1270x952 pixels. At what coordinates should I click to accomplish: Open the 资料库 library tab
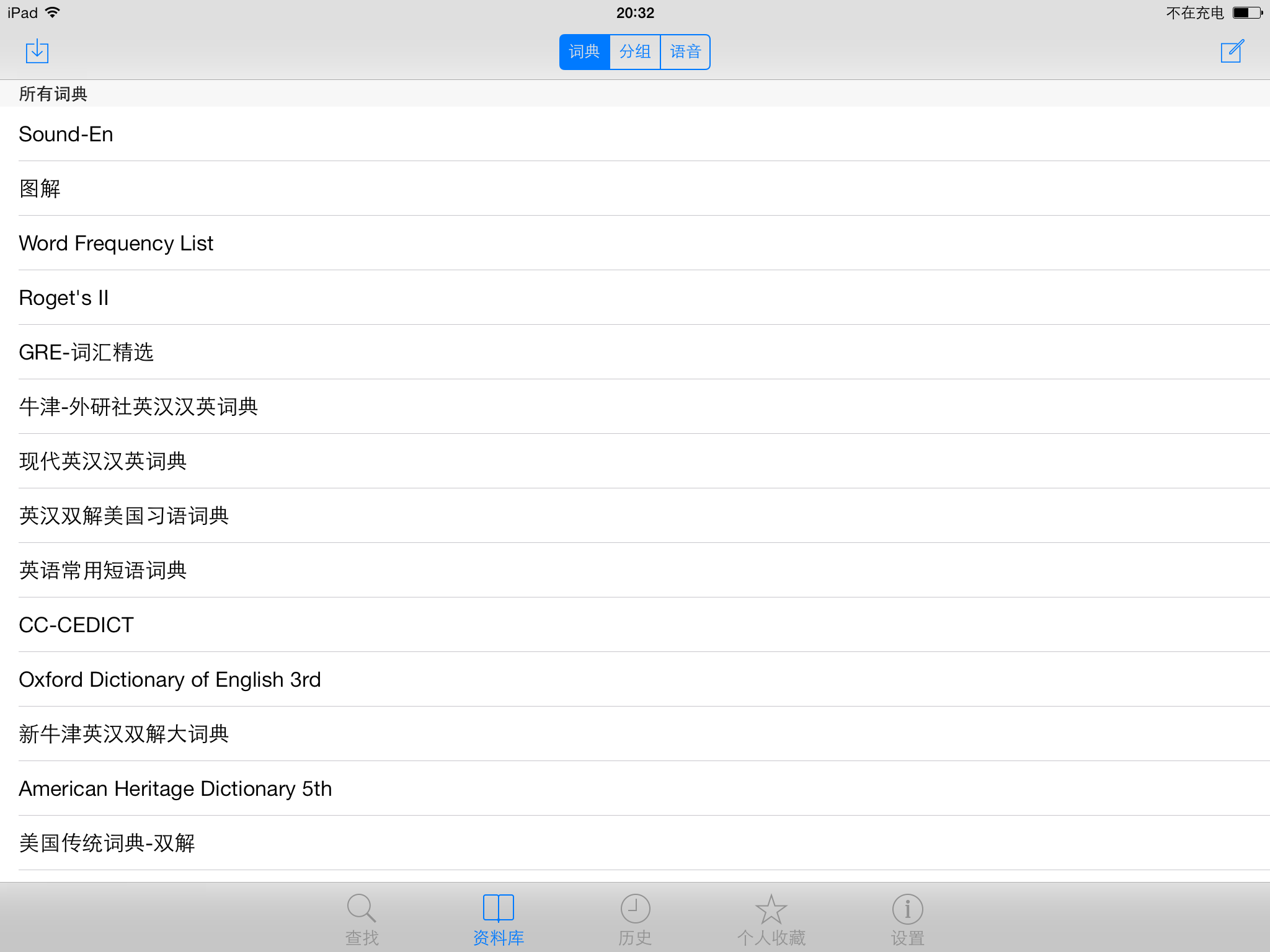[499, 919]
